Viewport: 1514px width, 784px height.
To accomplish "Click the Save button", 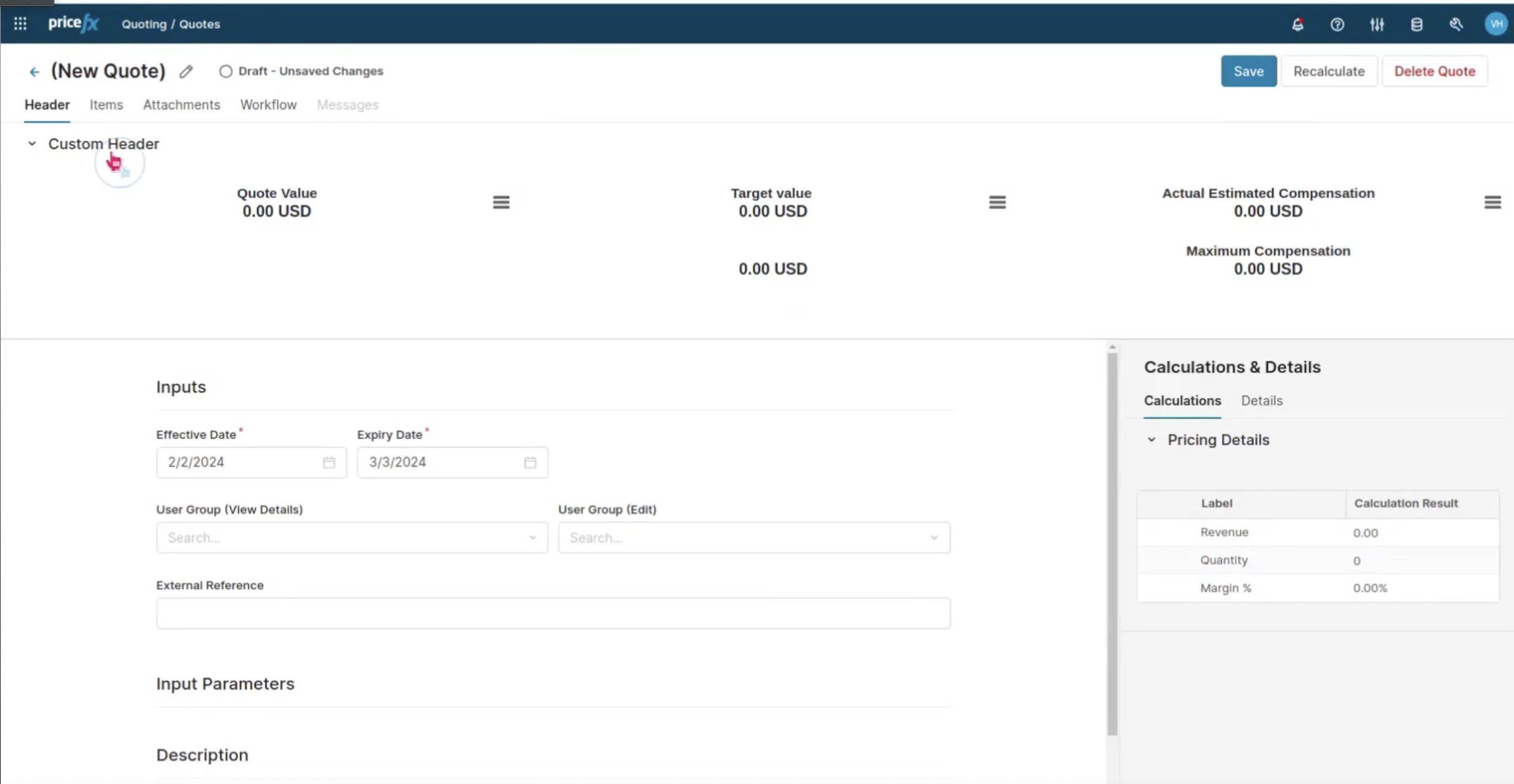I will click(1248, 71).
